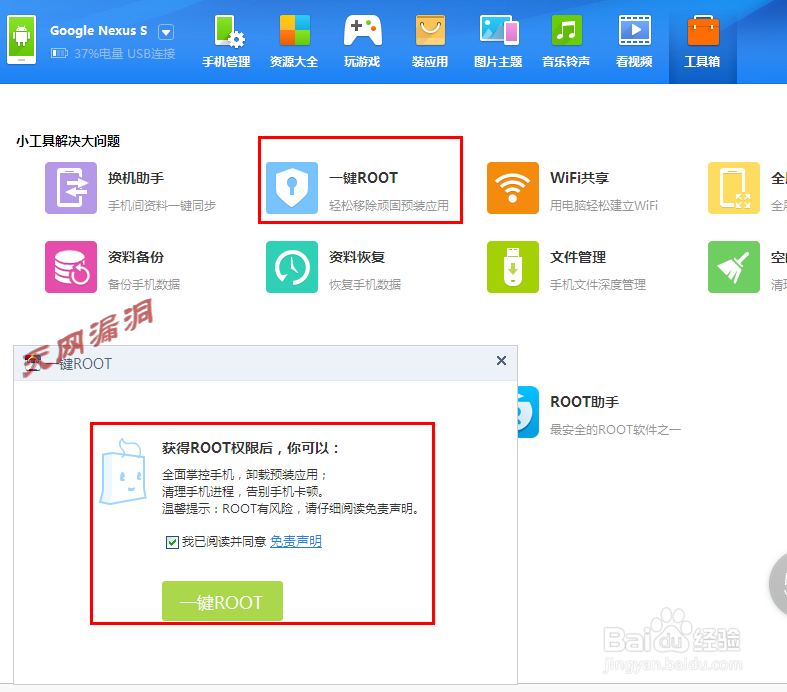Screen dimensions: 787x692
Task: Close the 一键ROOT dialog
Action: 501,361
